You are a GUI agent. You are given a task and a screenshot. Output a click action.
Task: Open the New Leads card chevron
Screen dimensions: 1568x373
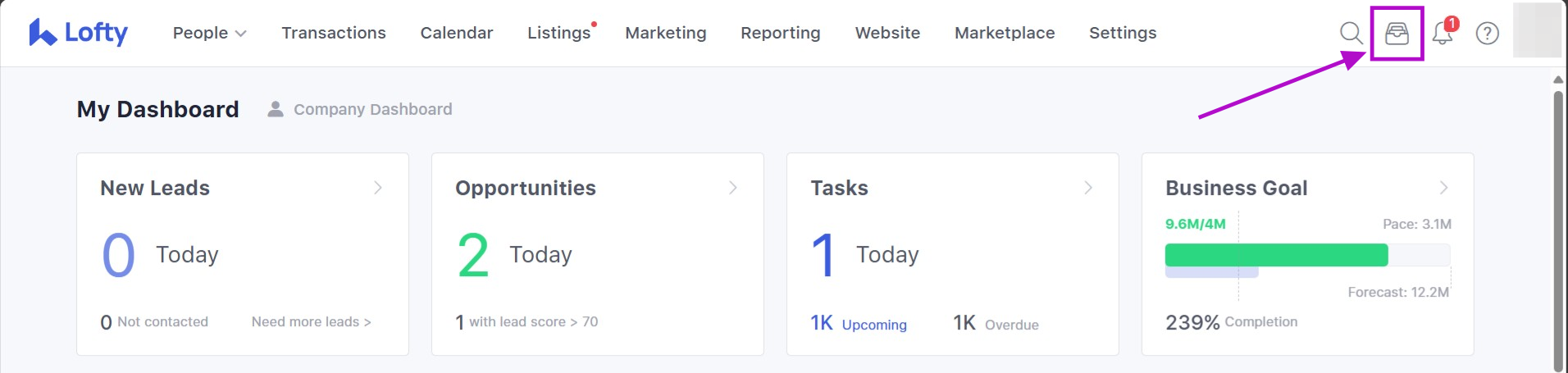[378, 188]
